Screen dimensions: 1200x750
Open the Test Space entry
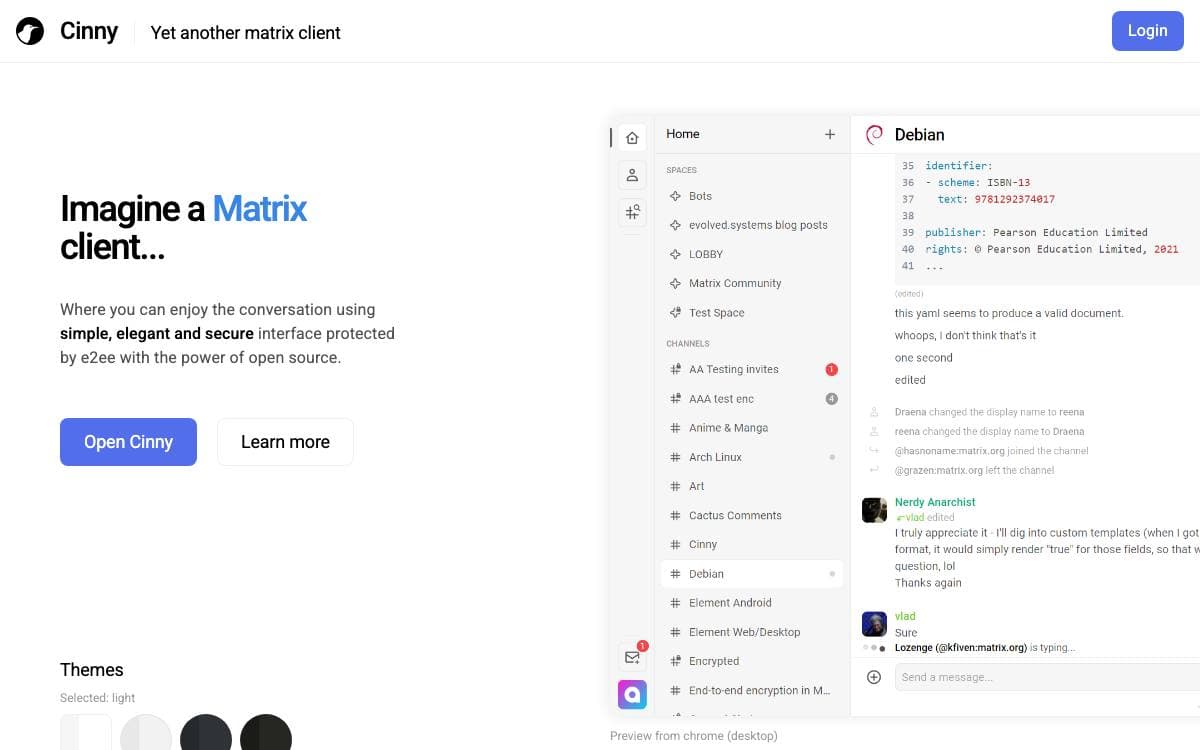(x=752, y=313)
